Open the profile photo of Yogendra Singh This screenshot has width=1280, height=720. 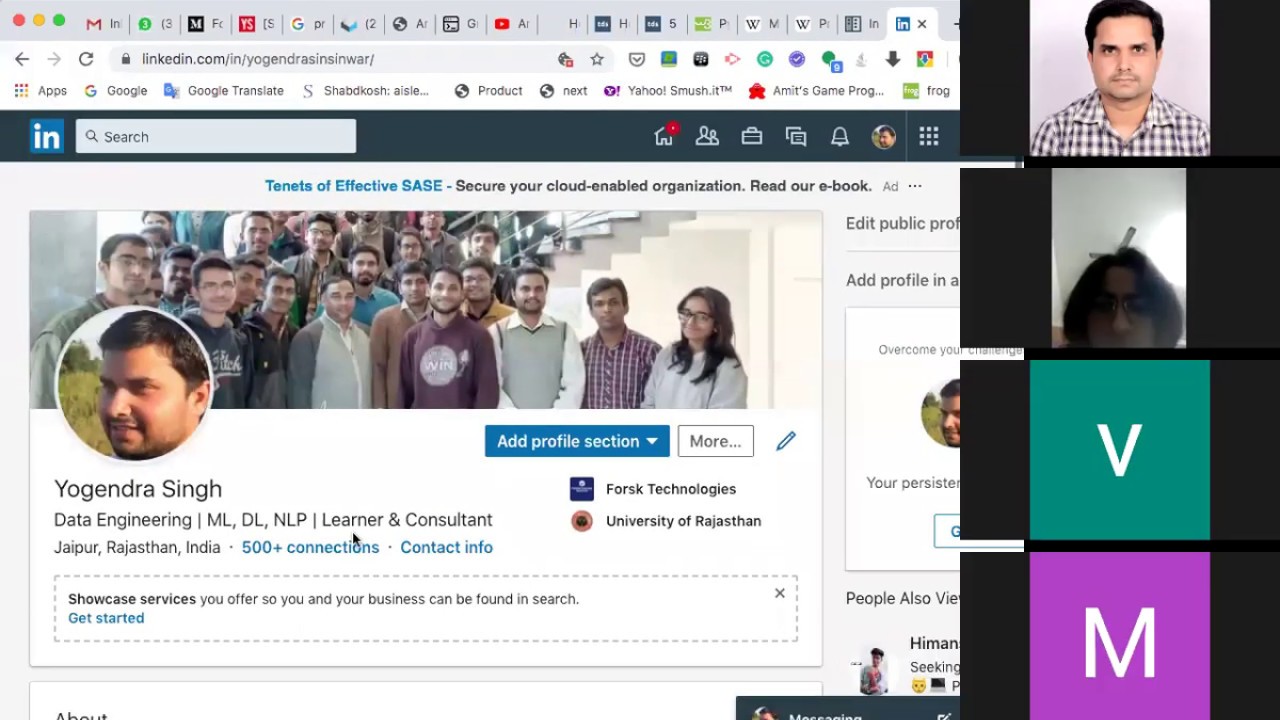pos(134,385)
